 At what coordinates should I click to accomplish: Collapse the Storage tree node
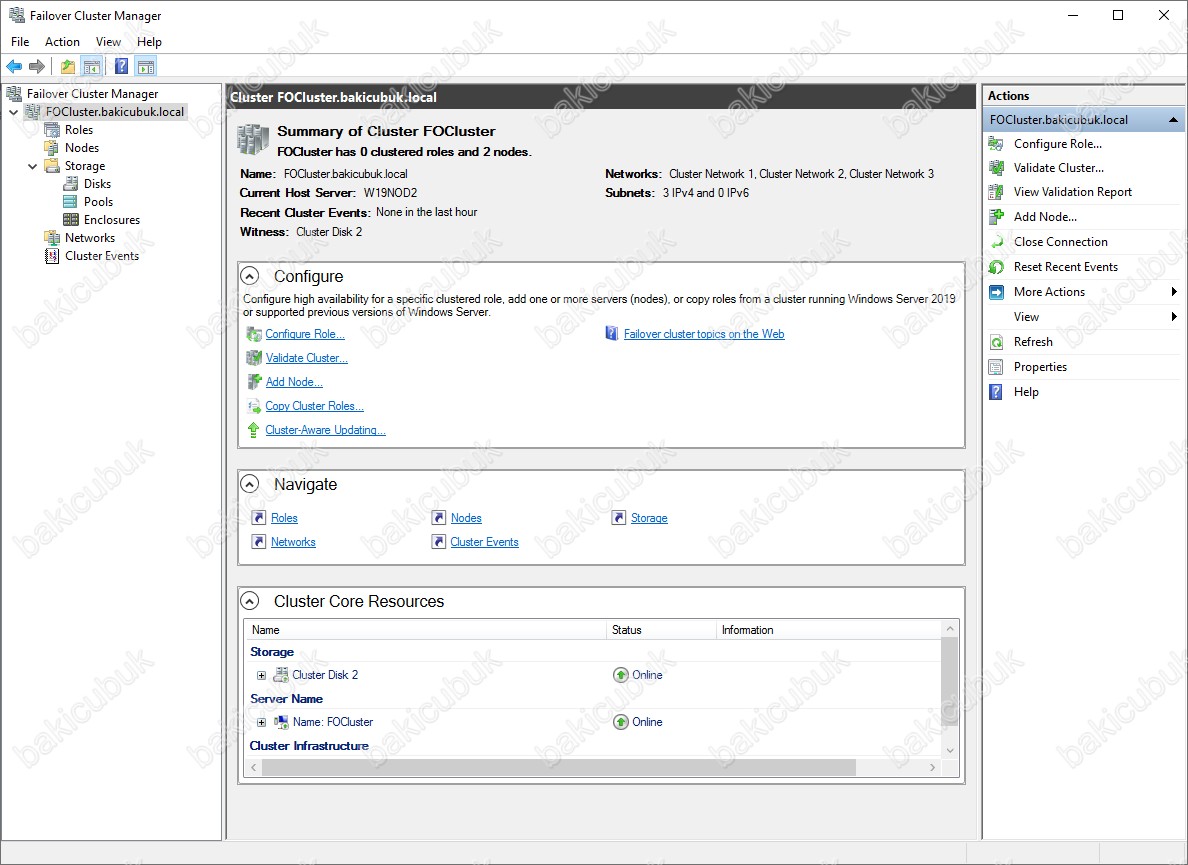pos(33,166)
